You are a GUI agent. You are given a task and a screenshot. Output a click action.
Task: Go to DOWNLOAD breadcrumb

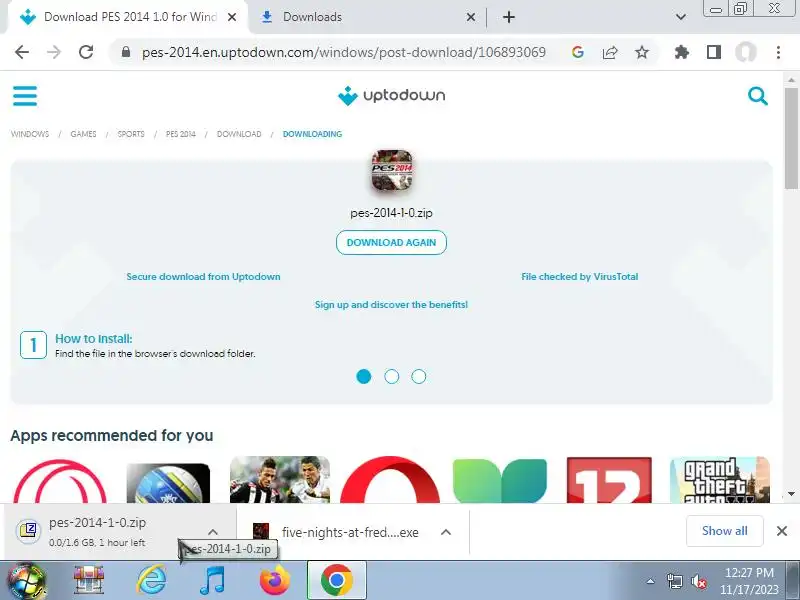pyautogui.click(x=239, y=134)
